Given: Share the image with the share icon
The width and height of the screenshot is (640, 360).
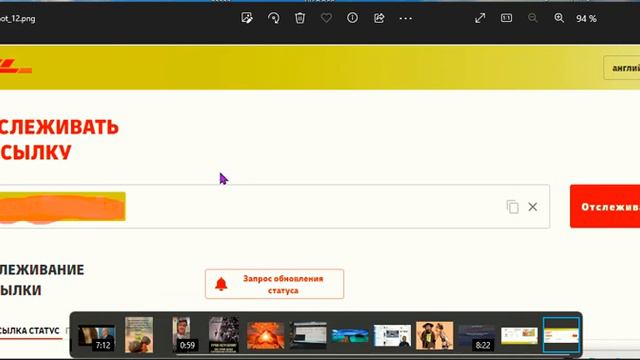Looking at the screenshot, I should 379,18.
